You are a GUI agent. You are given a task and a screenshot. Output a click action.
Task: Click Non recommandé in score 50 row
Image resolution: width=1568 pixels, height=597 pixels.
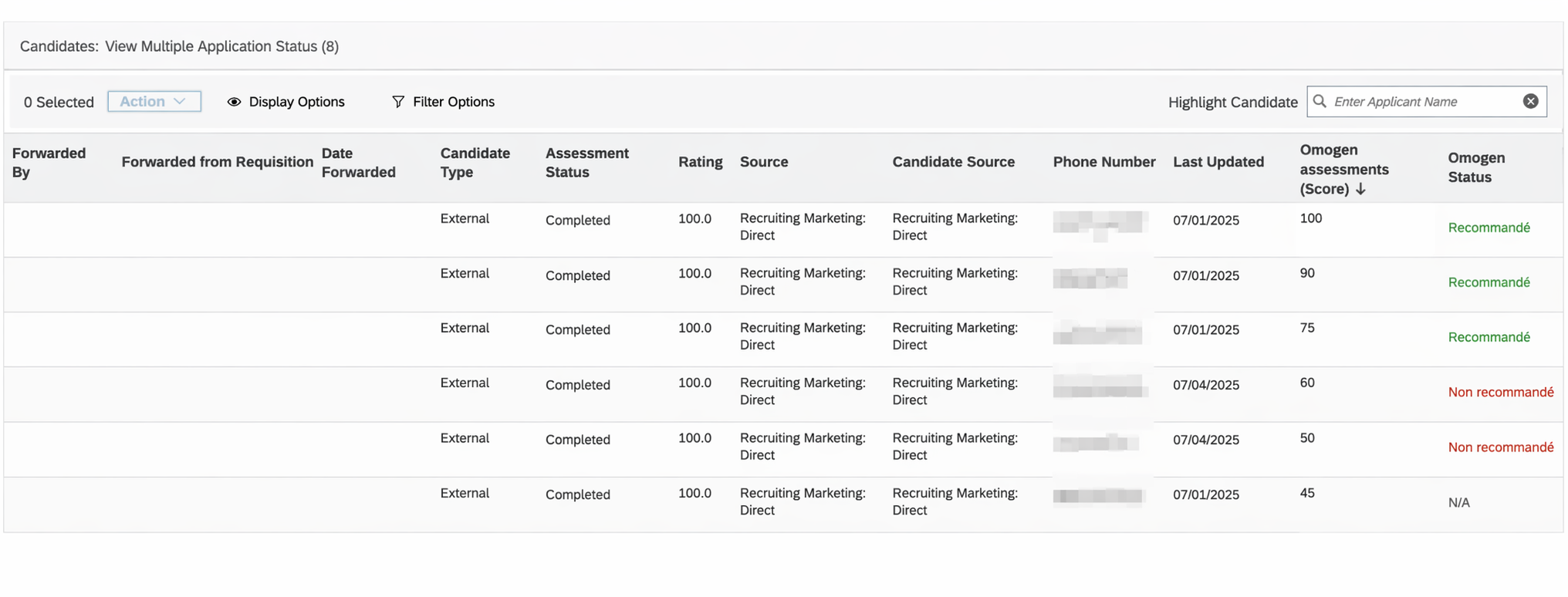pos(1500,447)
